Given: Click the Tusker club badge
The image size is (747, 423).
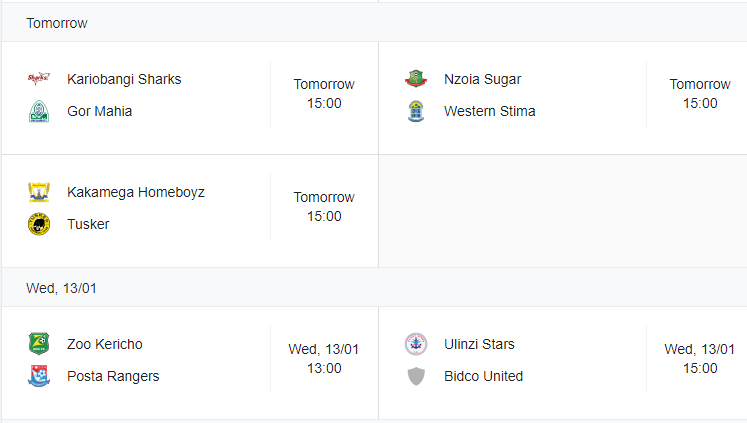Looking at the screenshot, I should 39,224.
